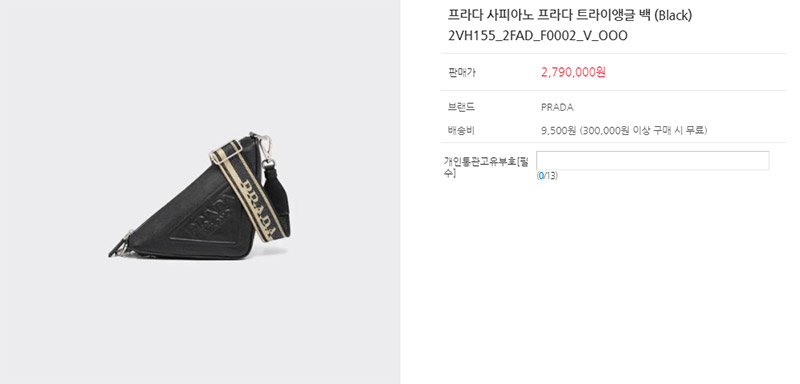Click the 브랜드 label

click(461, 107)
